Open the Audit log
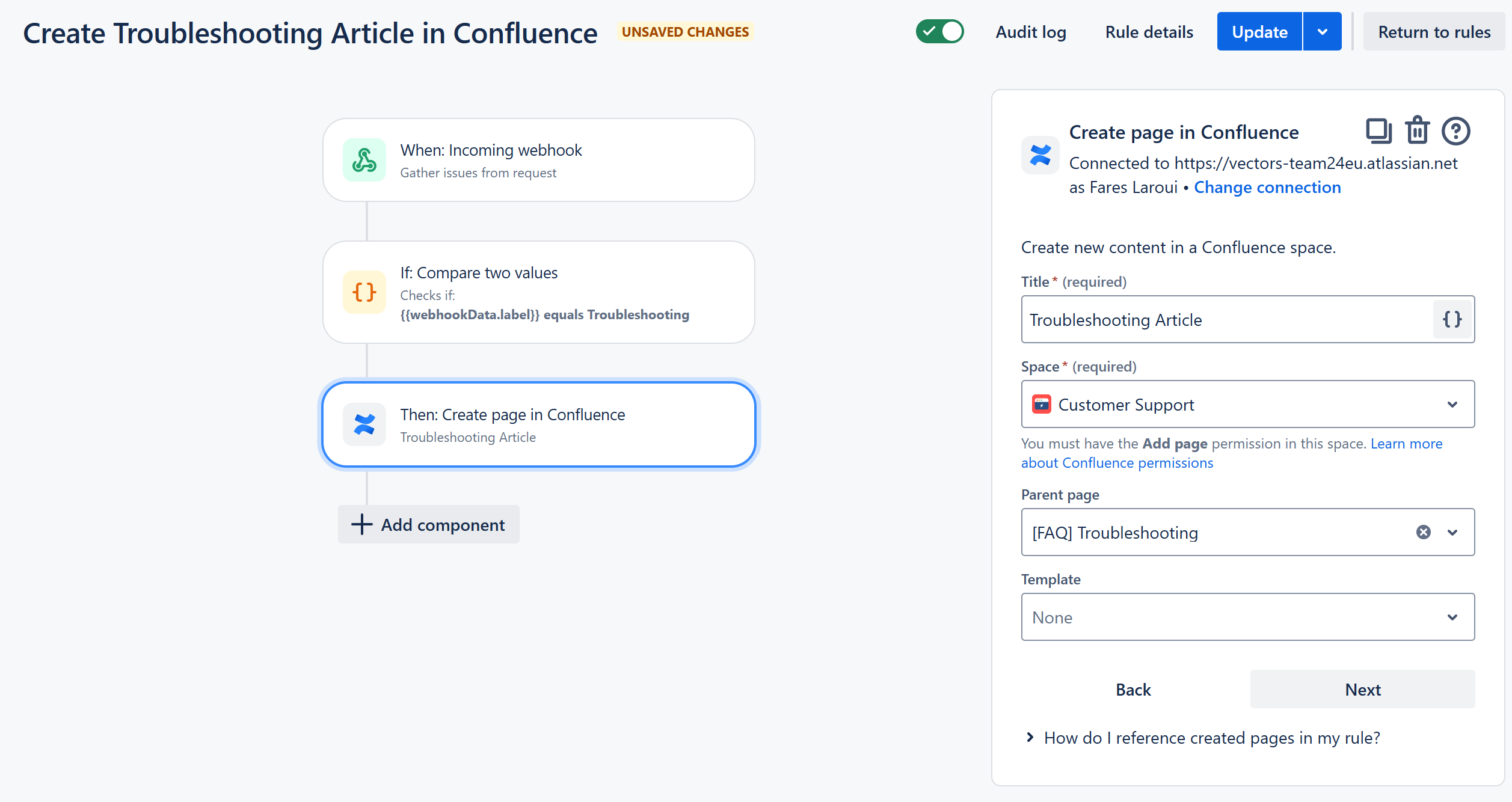Screen dimensions: 1512x802 pyautogui.click(x=1030, y=31)
